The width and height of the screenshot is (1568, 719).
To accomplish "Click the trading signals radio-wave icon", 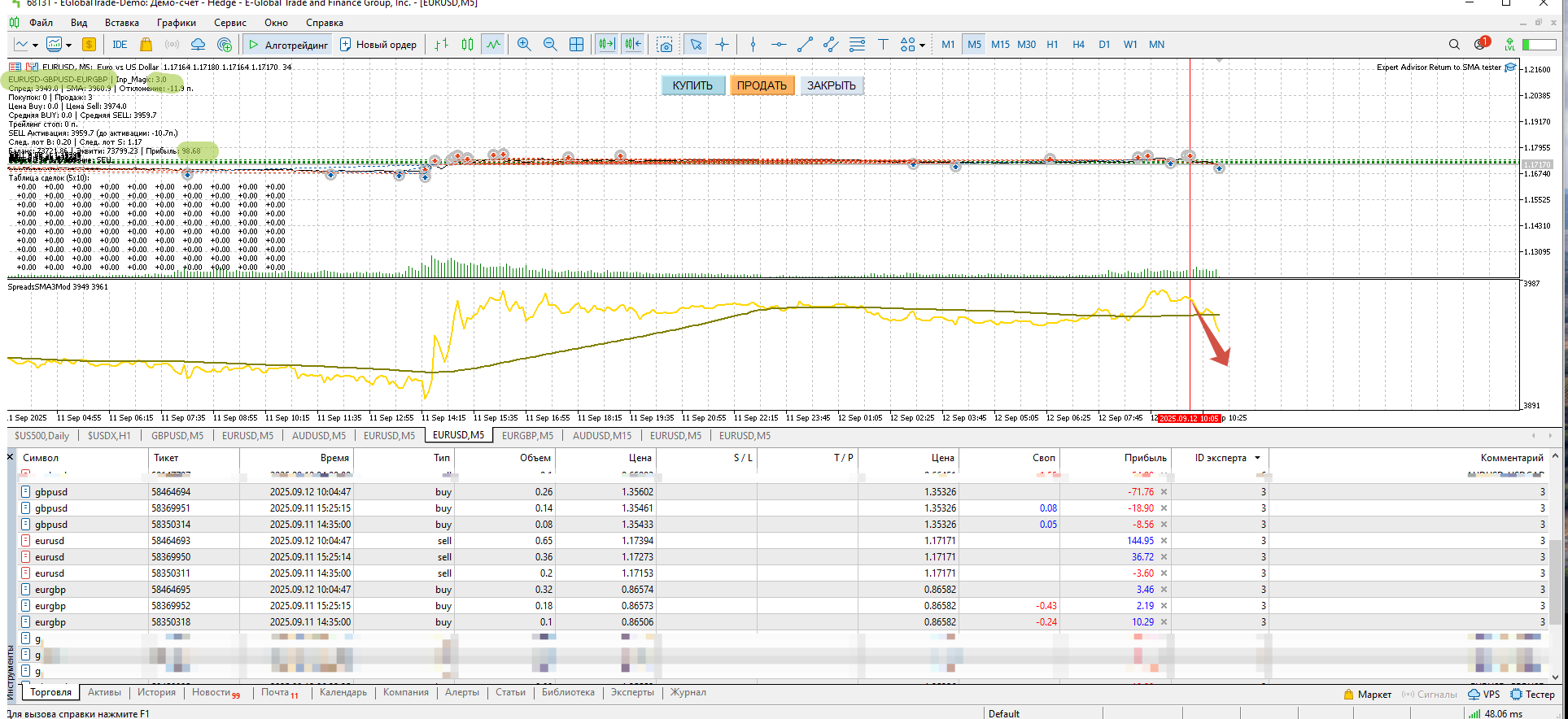I will (x=172, y=45).
